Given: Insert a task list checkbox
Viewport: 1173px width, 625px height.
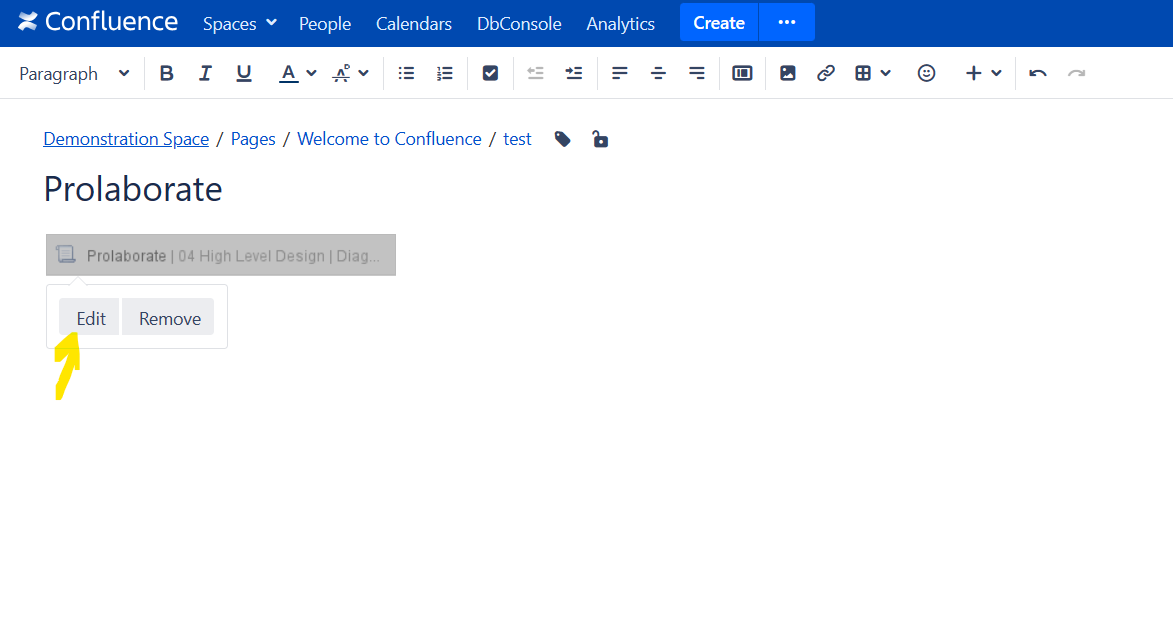Looking at the screenshot, I should coord(490,73).
